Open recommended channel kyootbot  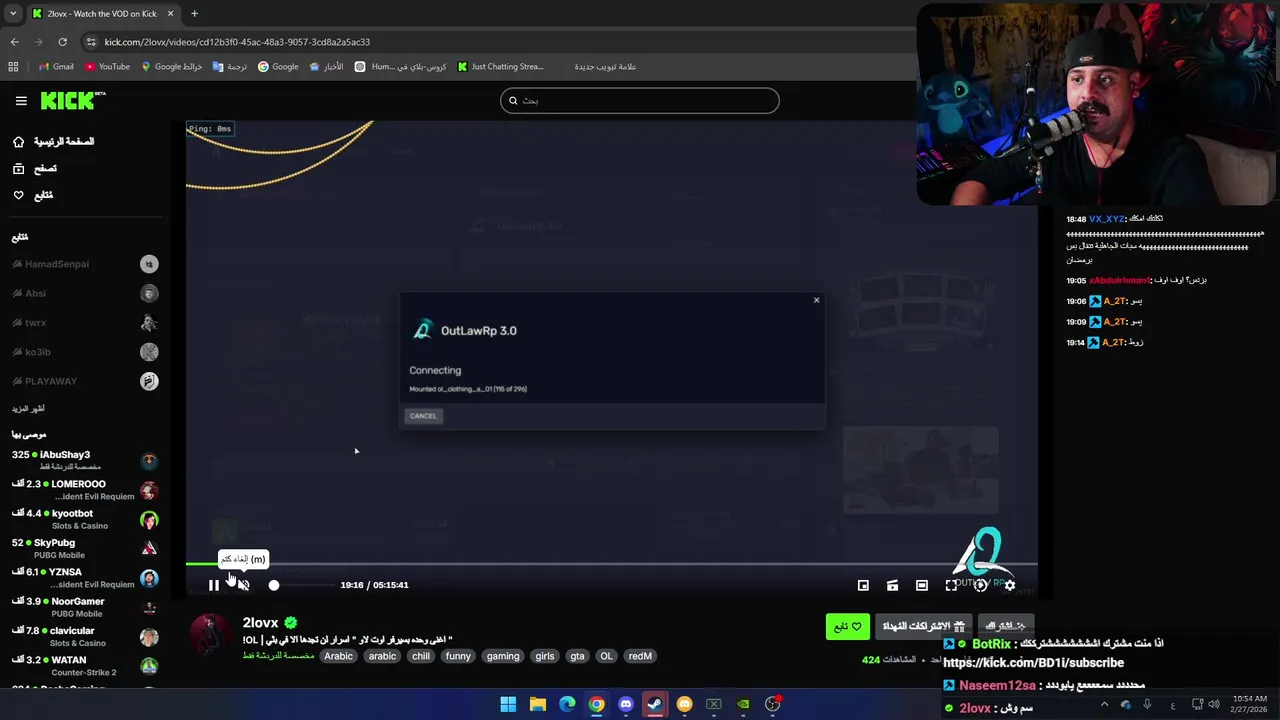click(85, 519)
